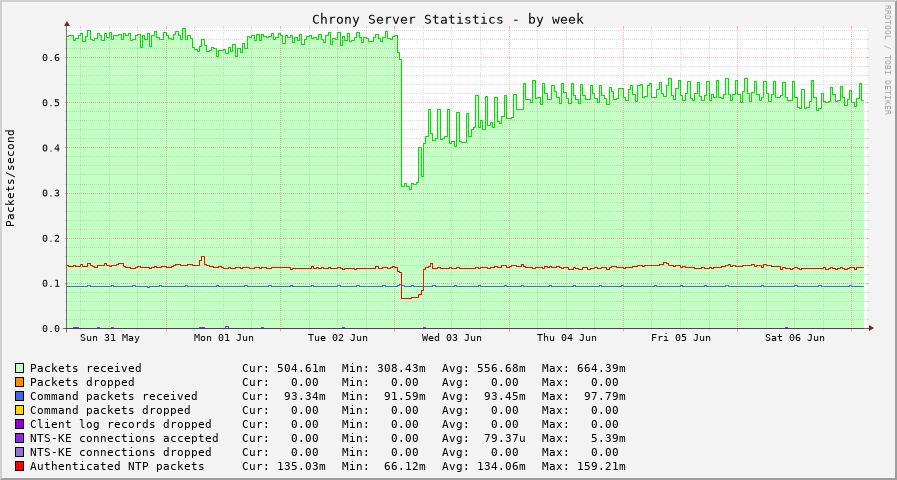
Task: Click the Packets received Min value 308.43m
Action: [x=401, y=368]
